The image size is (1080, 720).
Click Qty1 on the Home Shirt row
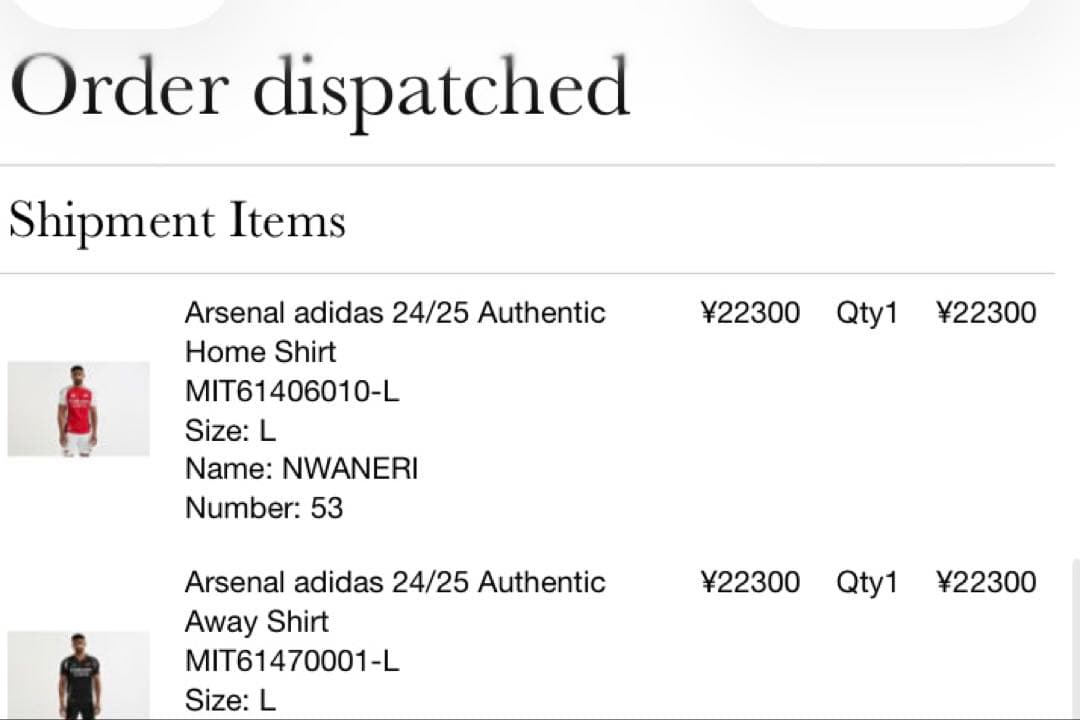coord(867,313)
